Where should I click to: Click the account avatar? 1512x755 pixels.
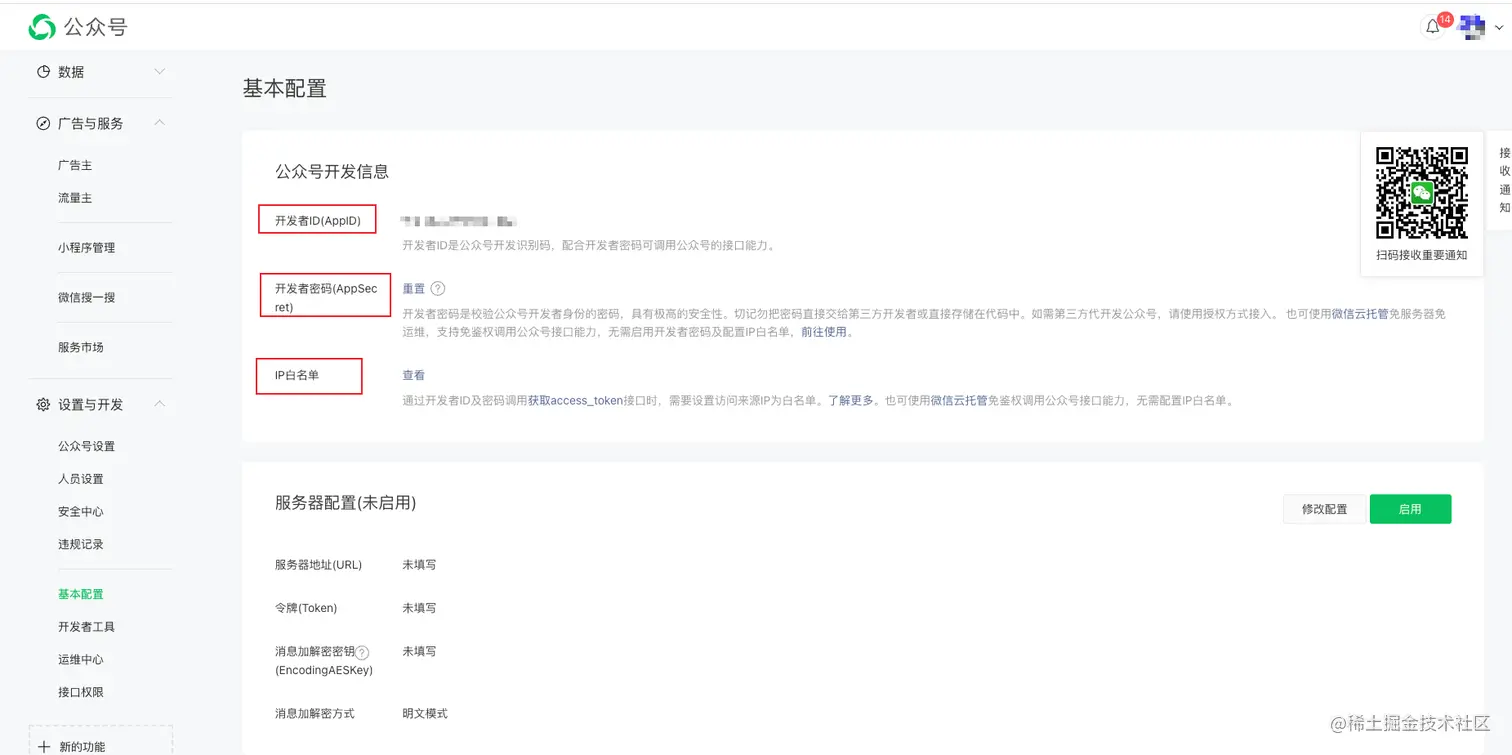(1472, 27)
